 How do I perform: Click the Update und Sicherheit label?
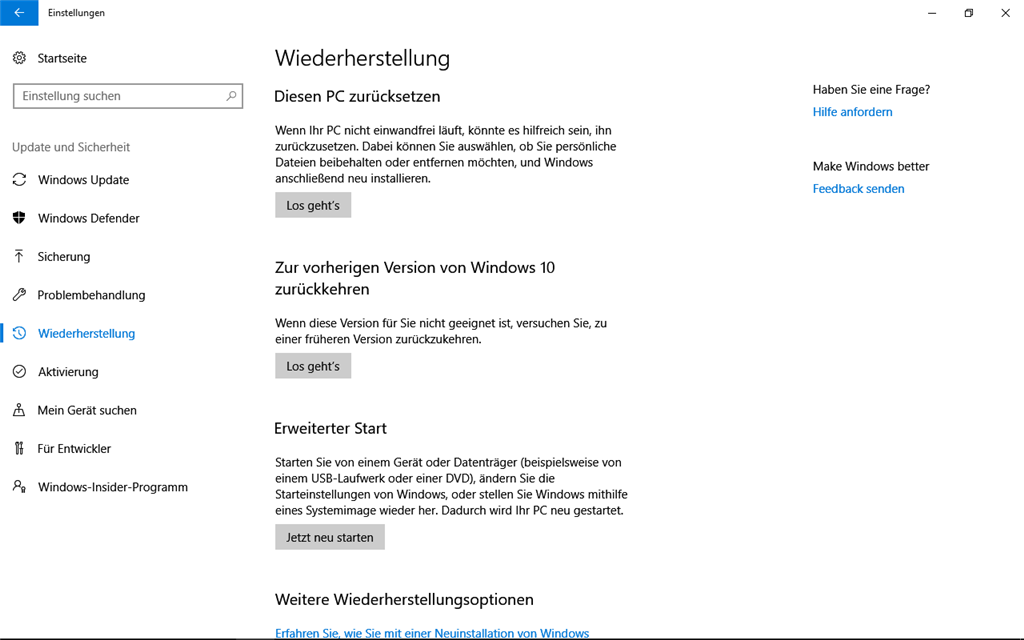pos(71,147)
